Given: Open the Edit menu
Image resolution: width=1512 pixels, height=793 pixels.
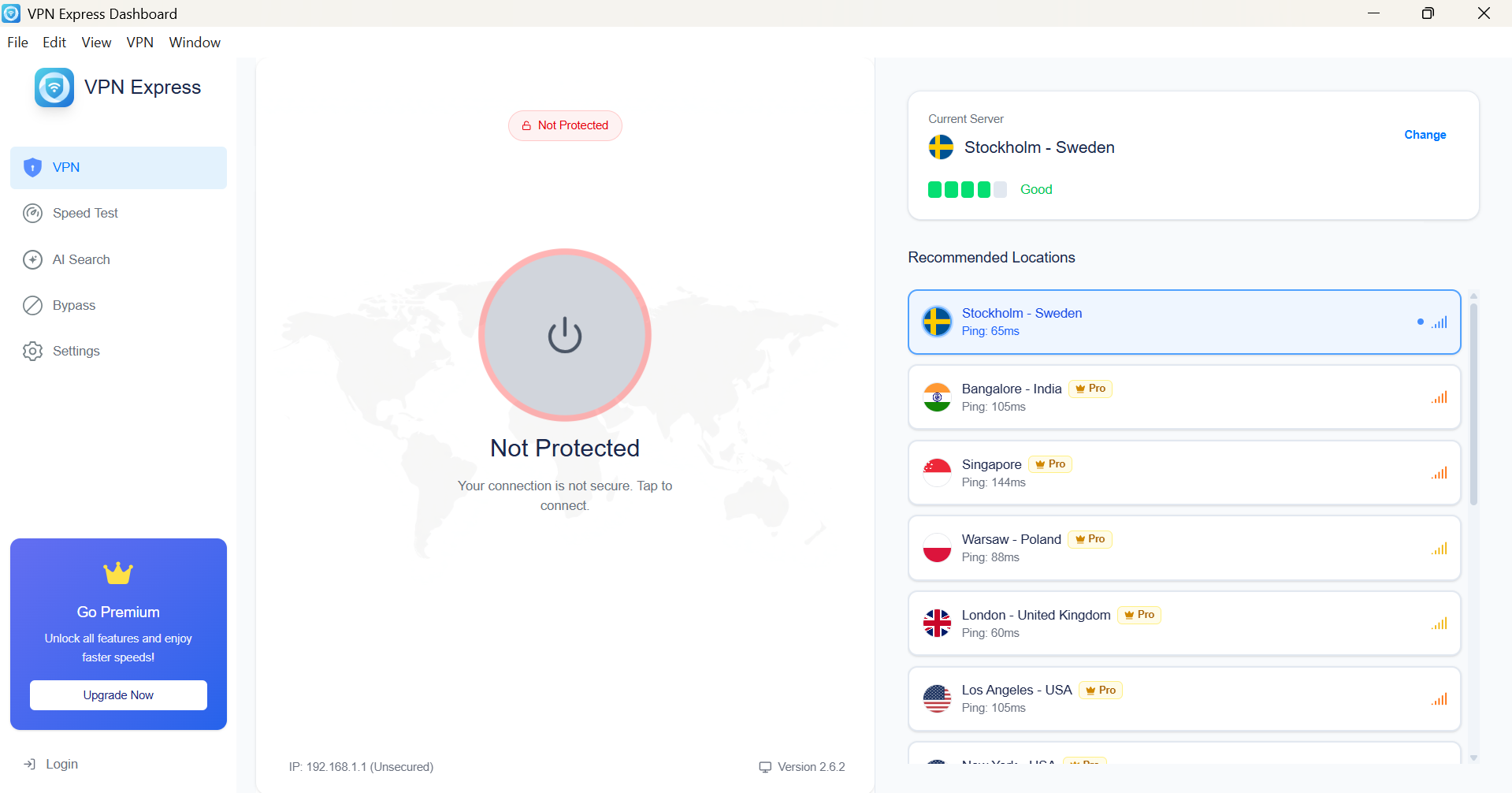Looking at the screenshot, I should tap(53, 42).
